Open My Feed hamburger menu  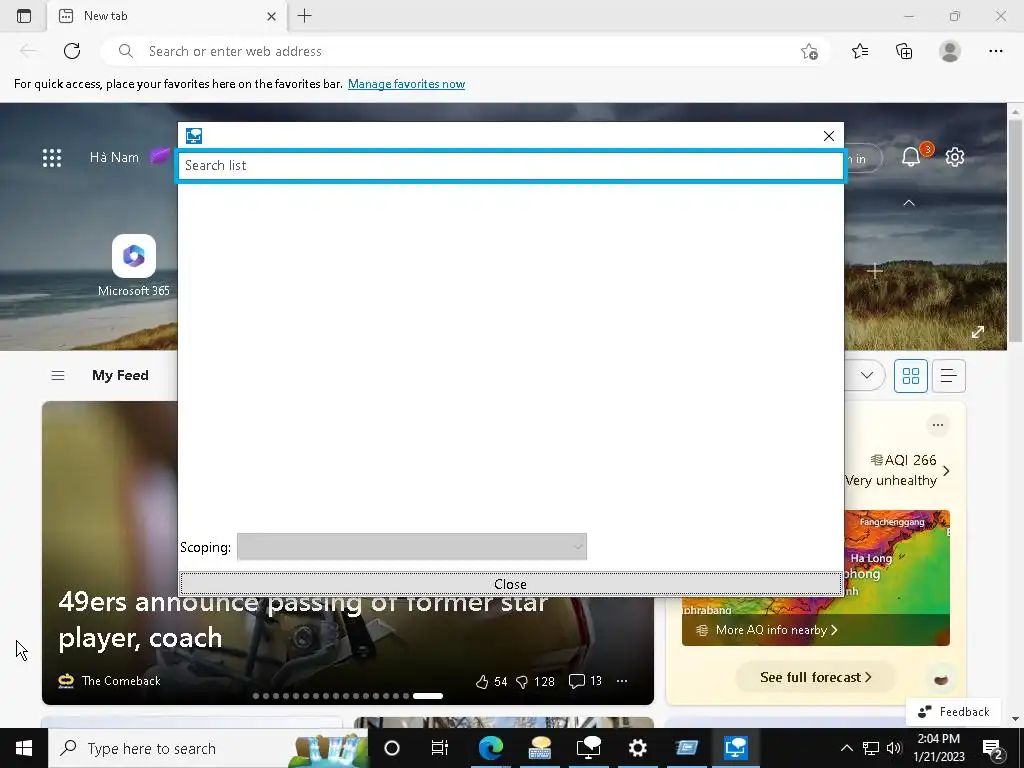pos(57,376)
